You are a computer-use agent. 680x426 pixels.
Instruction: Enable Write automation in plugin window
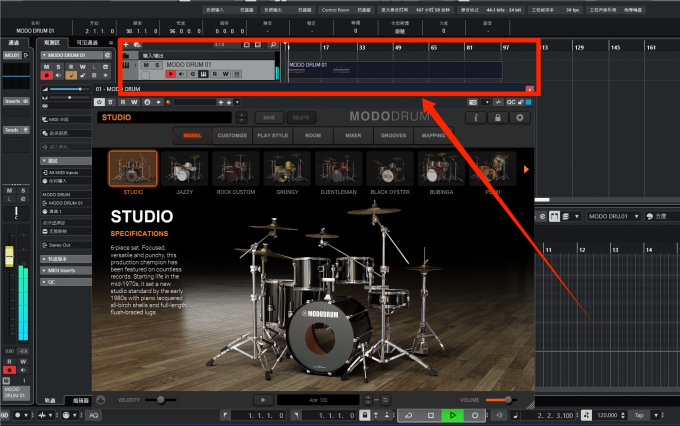tap(134, 102)
